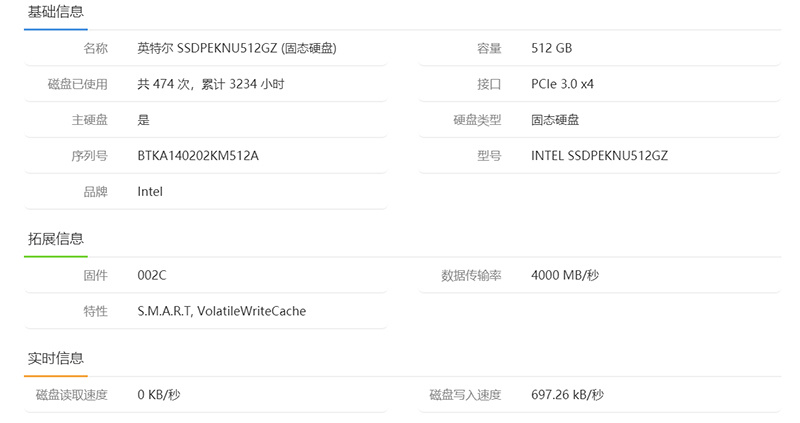Click the 磁盘写入速度 label

465,395
